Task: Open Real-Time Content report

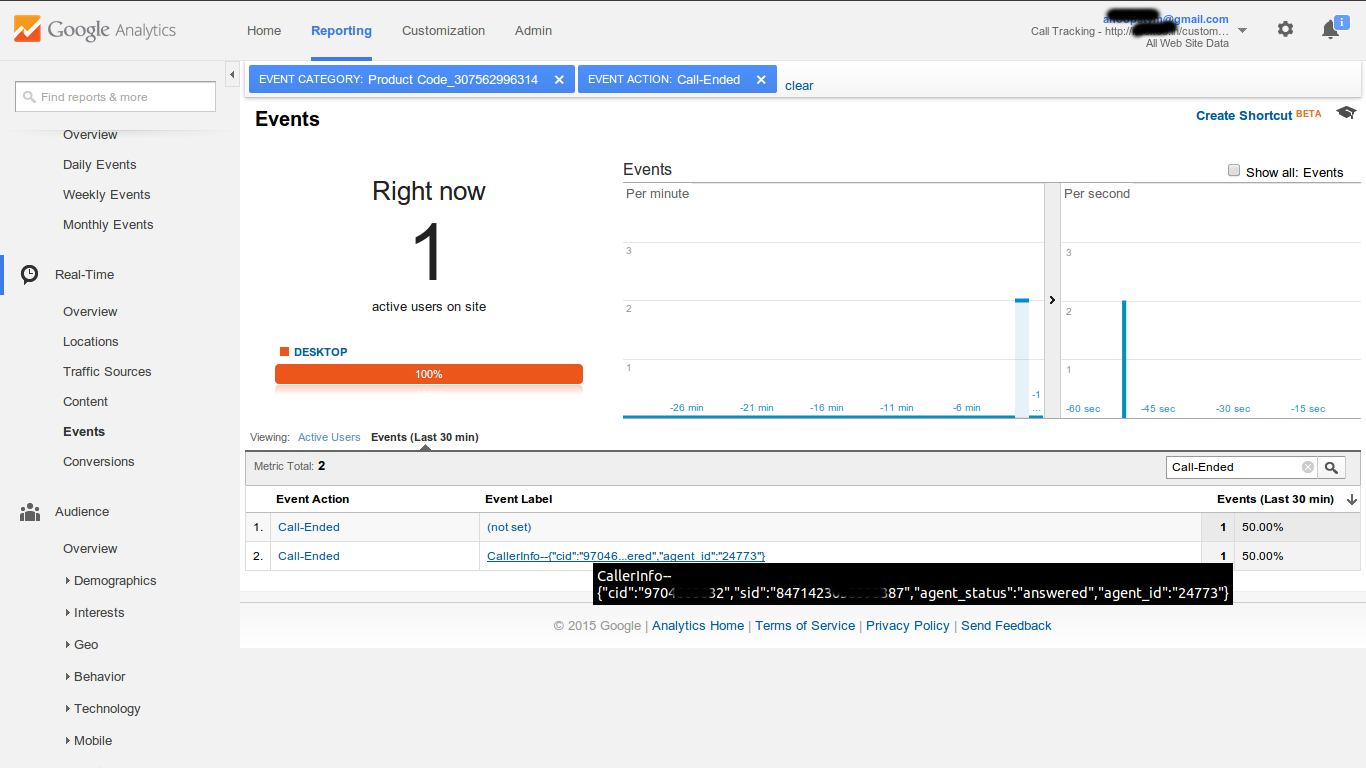Action: tap(85, 402)
